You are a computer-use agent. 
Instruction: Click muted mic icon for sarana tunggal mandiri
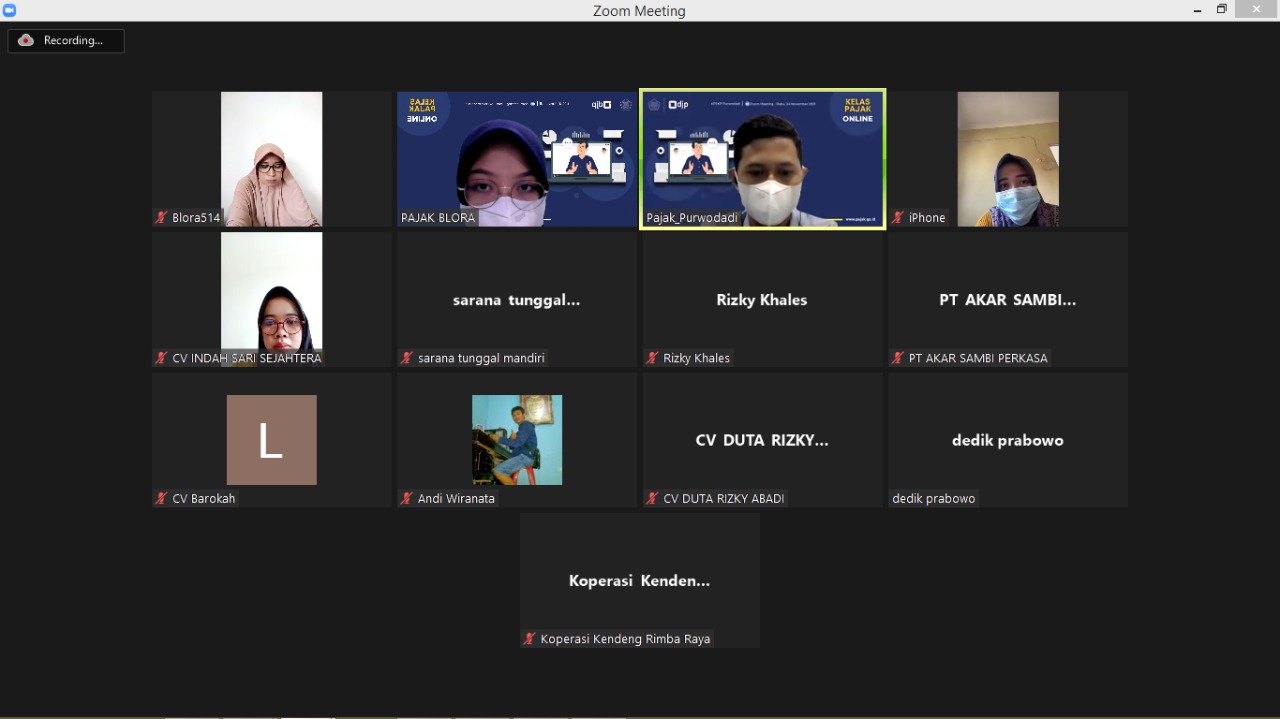tap(407, 358)
